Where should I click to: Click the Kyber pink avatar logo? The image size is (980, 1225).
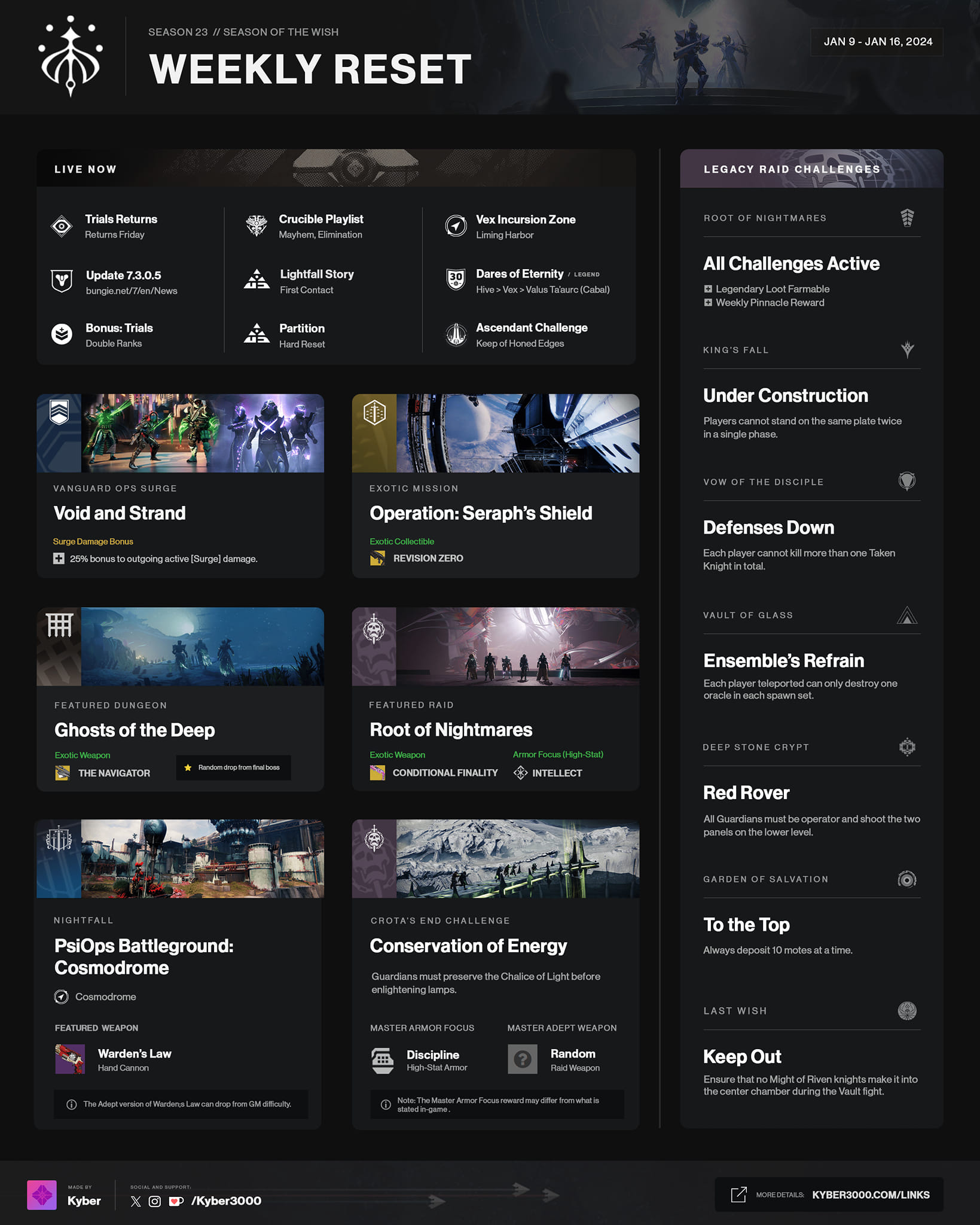(x=42, y=1195)
